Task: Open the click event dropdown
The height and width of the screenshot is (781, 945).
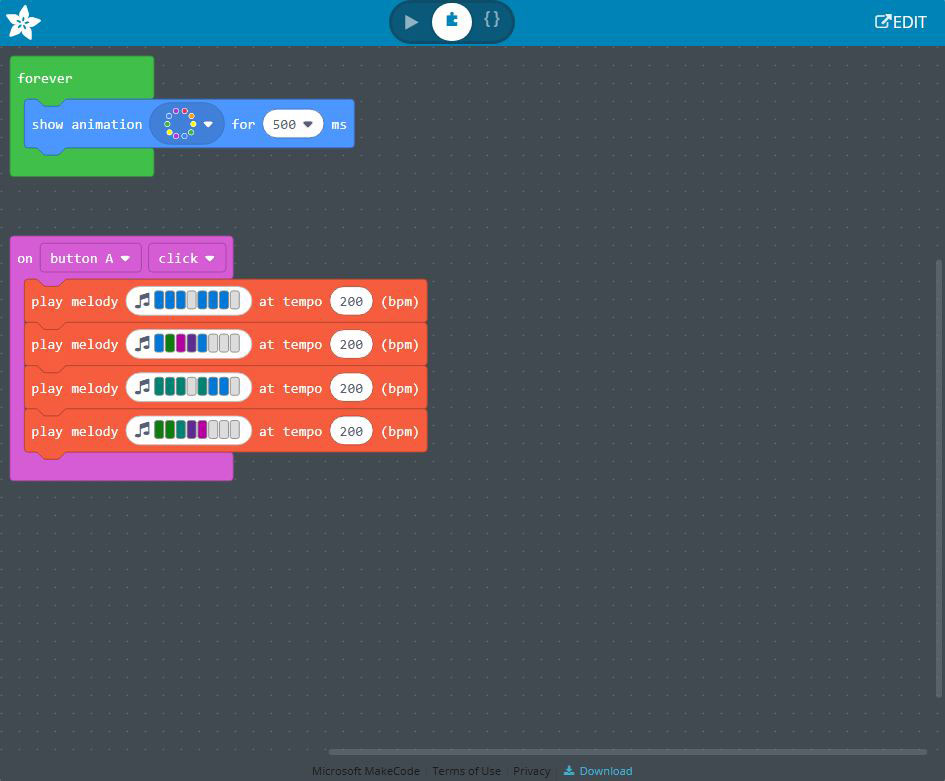Action: coord(186,258)
